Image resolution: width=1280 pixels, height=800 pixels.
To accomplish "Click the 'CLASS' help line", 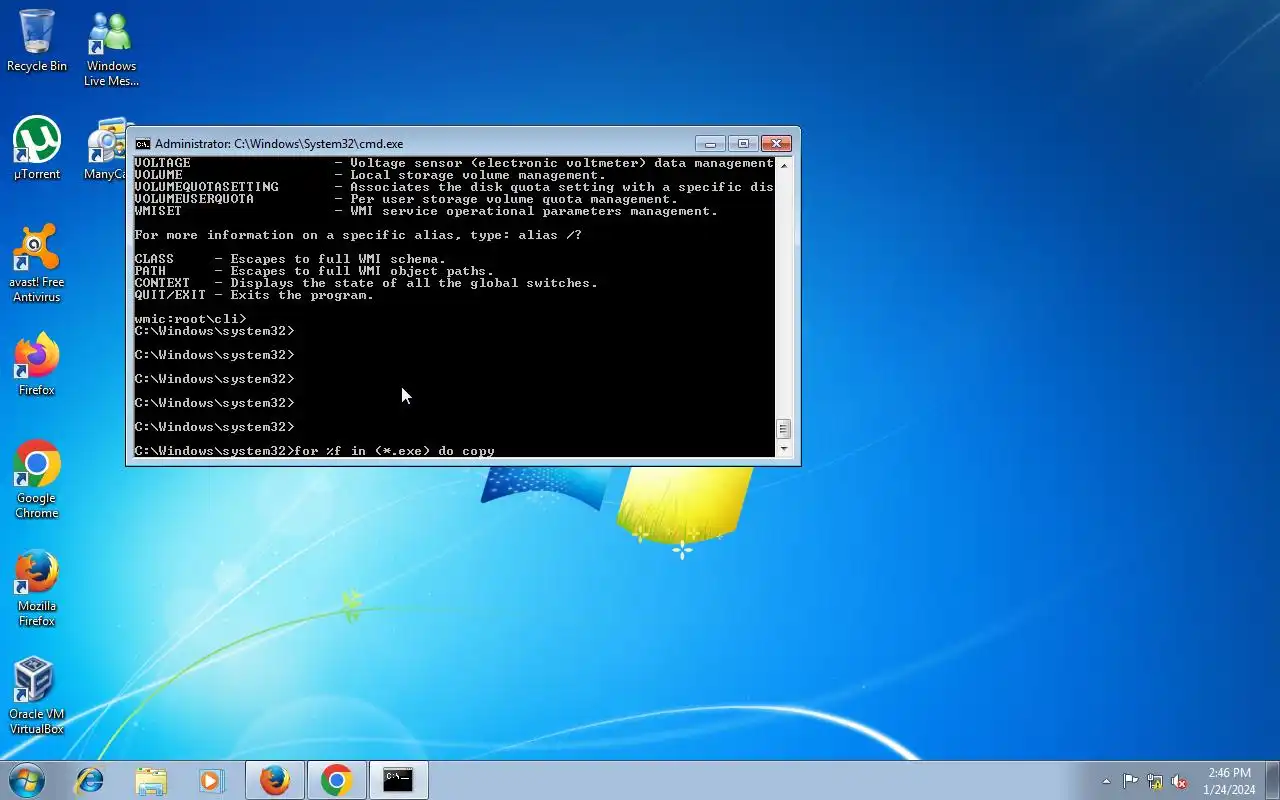I will 290,259.
